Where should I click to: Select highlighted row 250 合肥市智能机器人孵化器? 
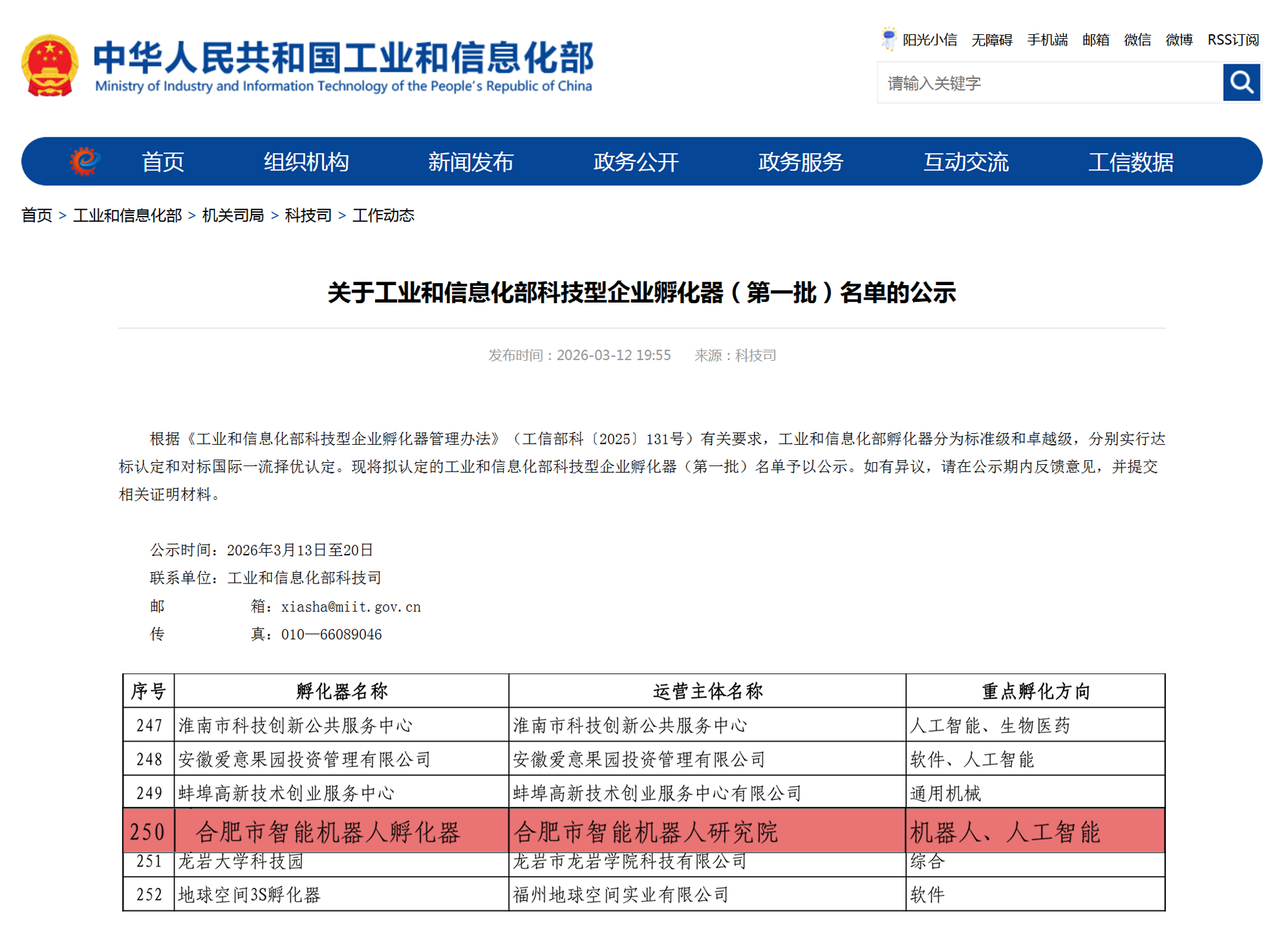point(327,832)
